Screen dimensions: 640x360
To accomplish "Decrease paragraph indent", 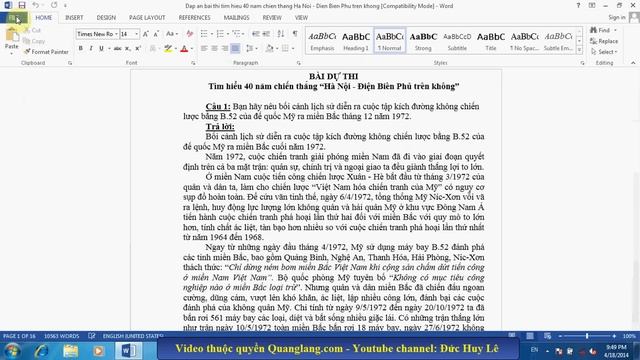I will click(x=256, y=34).
